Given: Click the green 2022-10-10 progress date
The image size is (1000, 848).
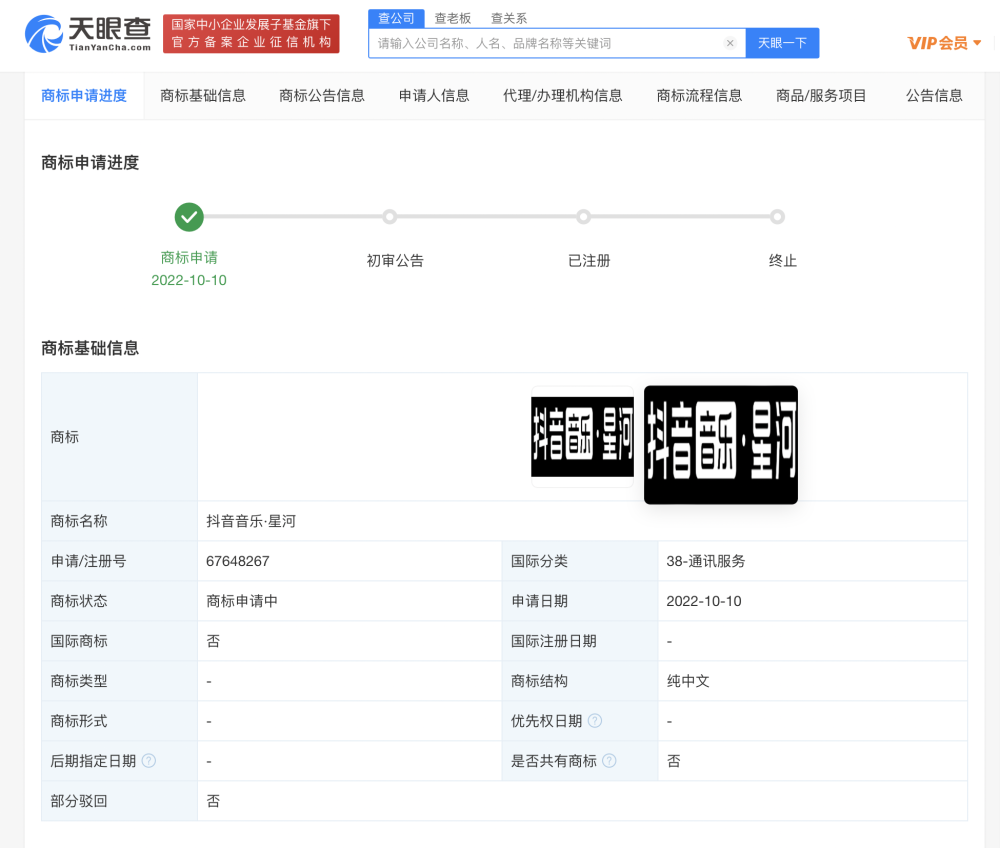Looking at the screenshot, I should (189, 281).
